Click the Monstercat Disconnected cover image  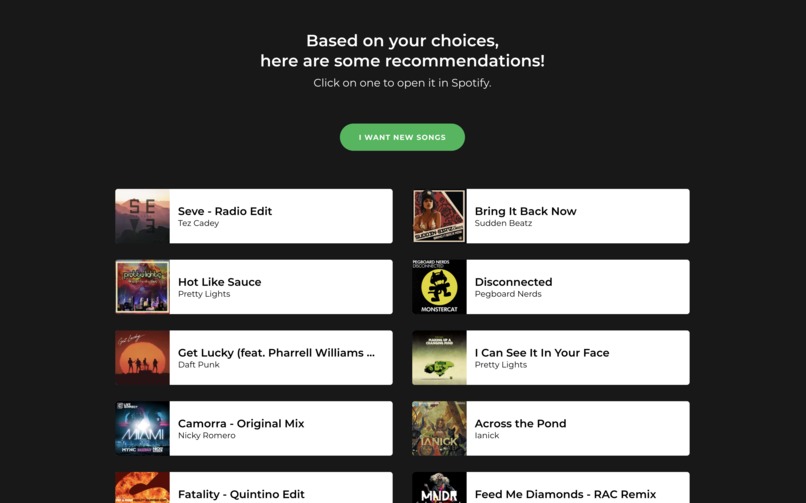click(439, 287)
